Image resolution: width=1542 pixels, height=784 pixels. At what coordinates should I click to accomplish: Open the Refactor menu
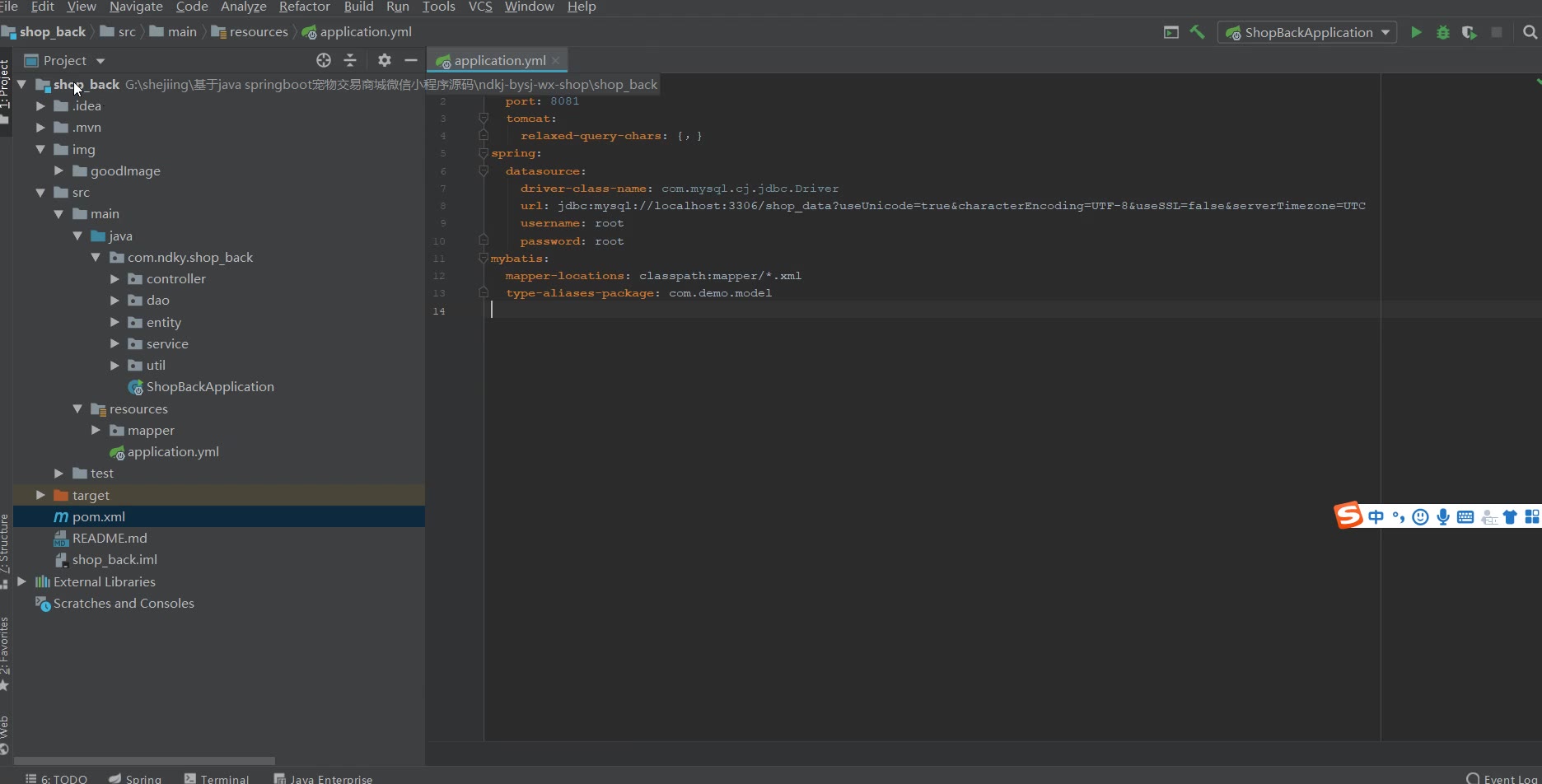(x=304, y=7)
